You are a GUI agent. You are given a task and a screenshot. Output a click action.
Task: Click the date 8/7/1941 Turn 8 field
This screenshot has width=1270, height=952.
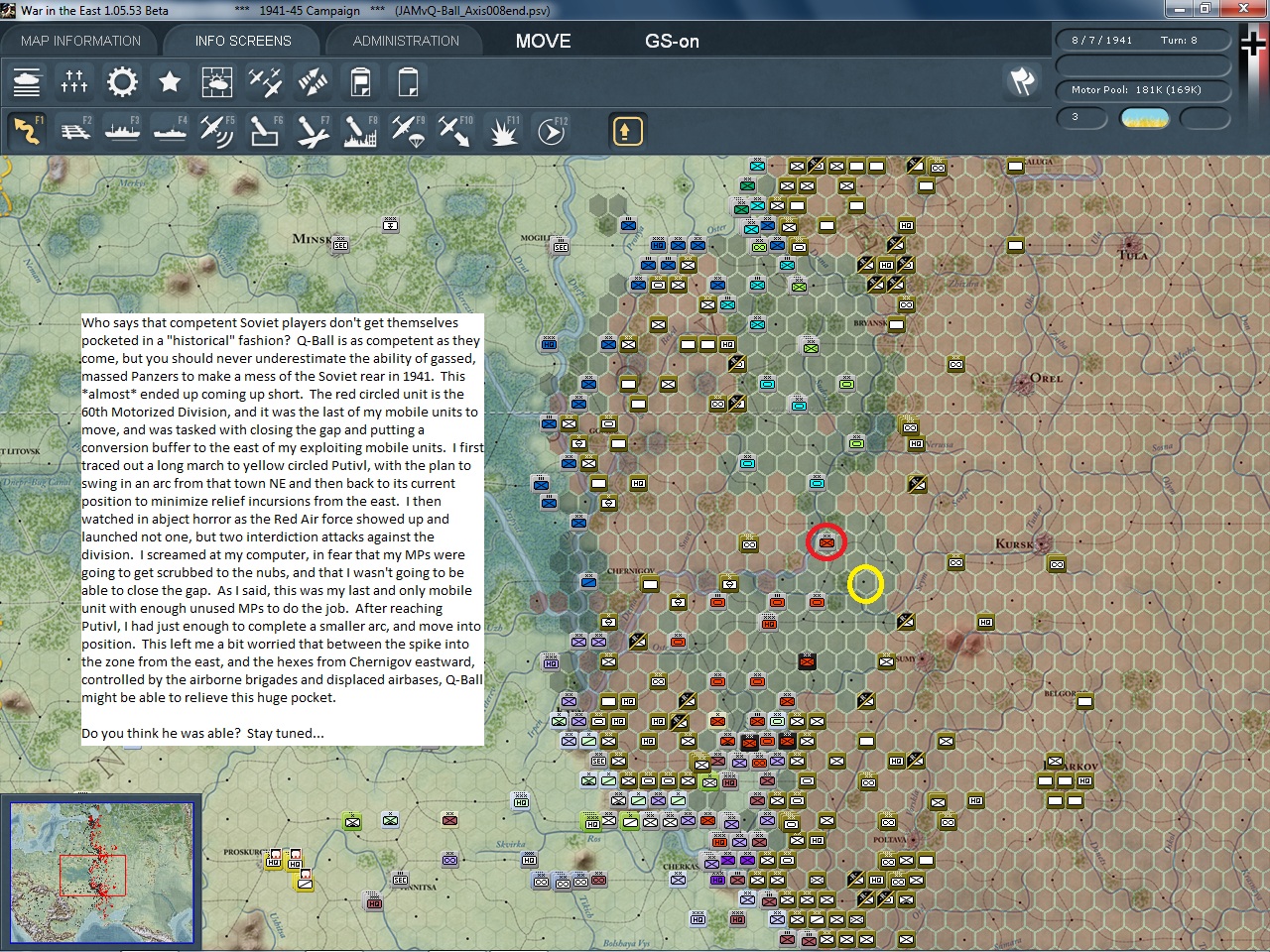point(1143,40)
